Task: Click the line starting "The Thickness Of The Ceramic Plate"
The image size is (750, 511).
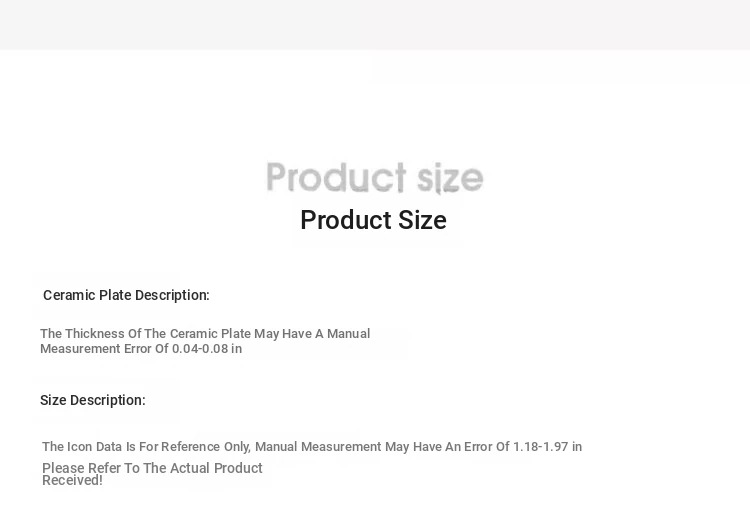Action: (x=205, y=333)
